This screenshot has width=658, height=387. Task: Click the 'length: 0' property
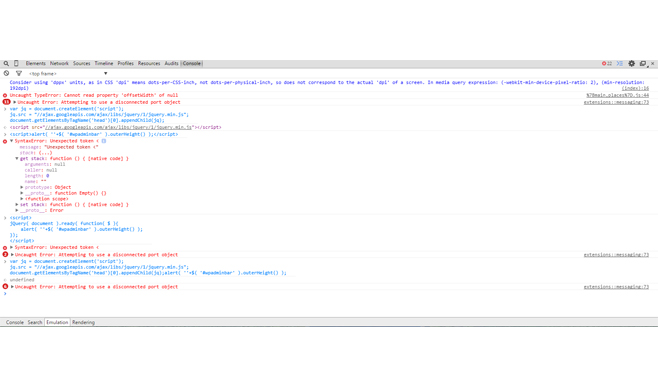37,176
